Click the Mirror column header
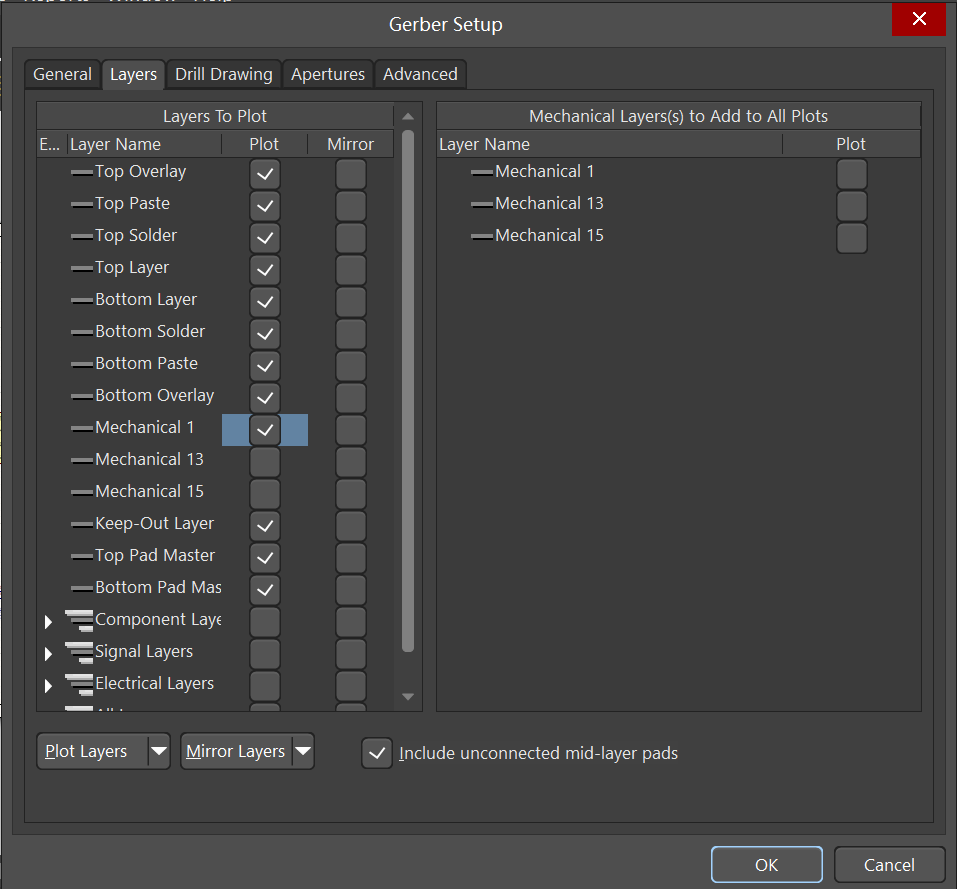The image size is (957, 889). point(350,144)
